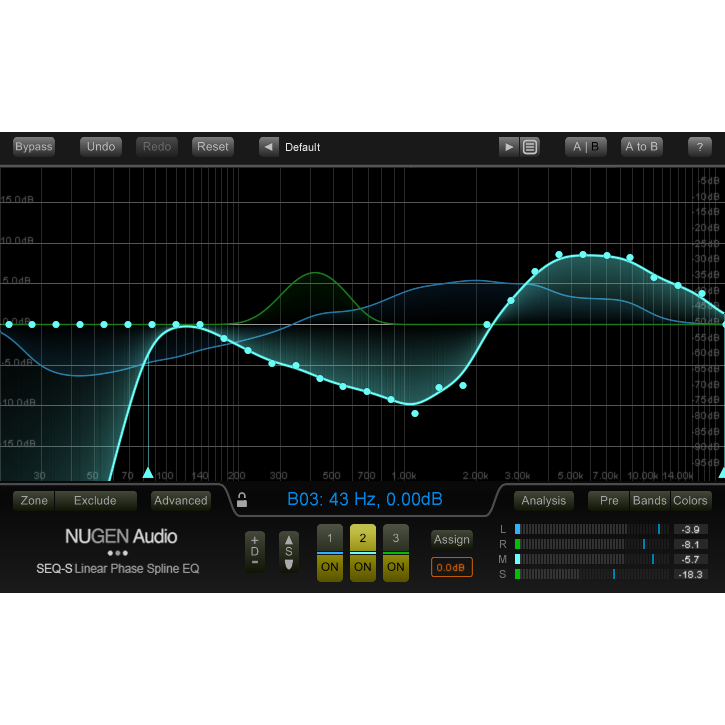Switch to EQ curve tab 1
This screenshot has width=725, height=725.
click(x=330, y=537)
